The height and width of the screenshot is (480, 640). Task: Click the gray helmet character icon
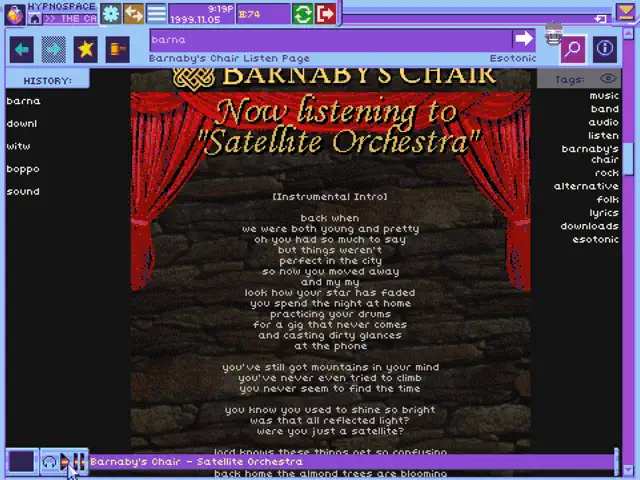(553, 33)
